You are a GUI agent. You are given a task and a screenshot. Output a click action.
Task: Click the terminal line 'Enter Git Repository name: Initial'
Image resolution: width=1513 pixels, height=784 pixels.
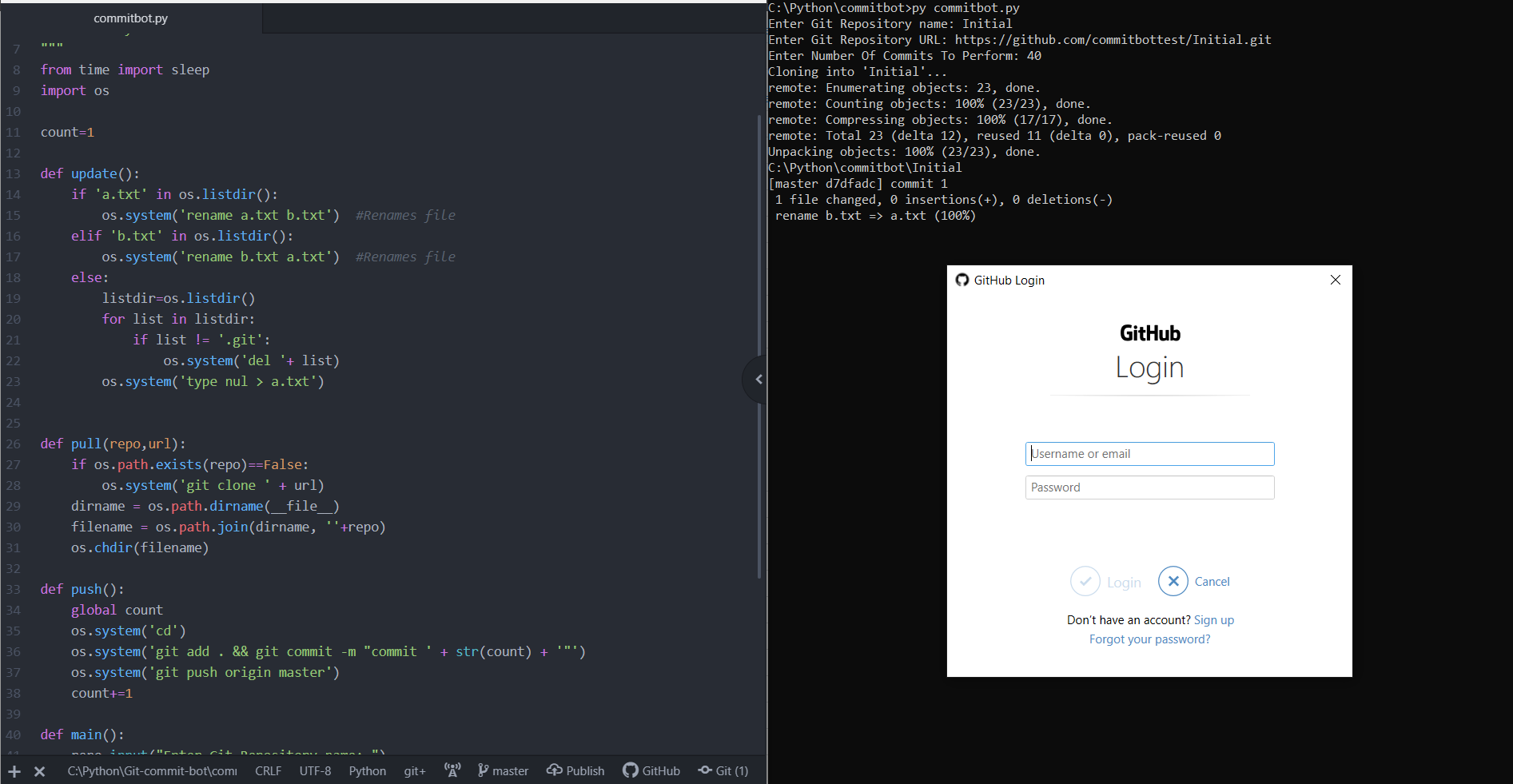(x=890, y=24)
